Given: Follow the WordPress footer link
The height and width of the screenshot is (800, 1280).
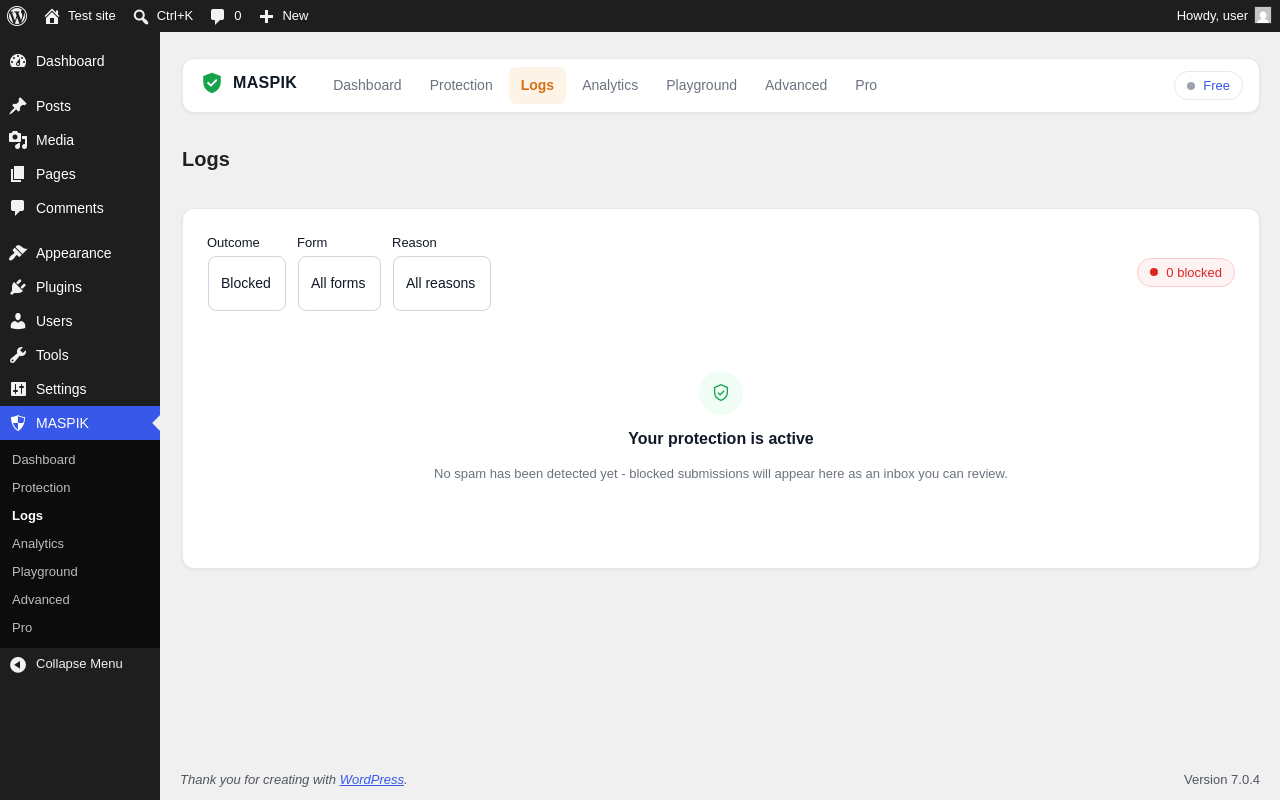Looking at the screenshot, I should (372, 779).
